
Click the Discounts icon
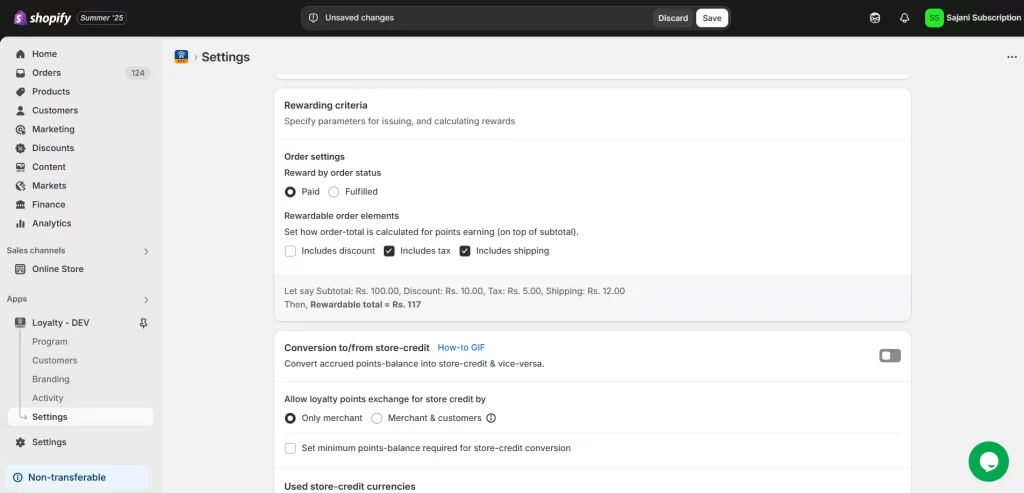pos(20,148)
